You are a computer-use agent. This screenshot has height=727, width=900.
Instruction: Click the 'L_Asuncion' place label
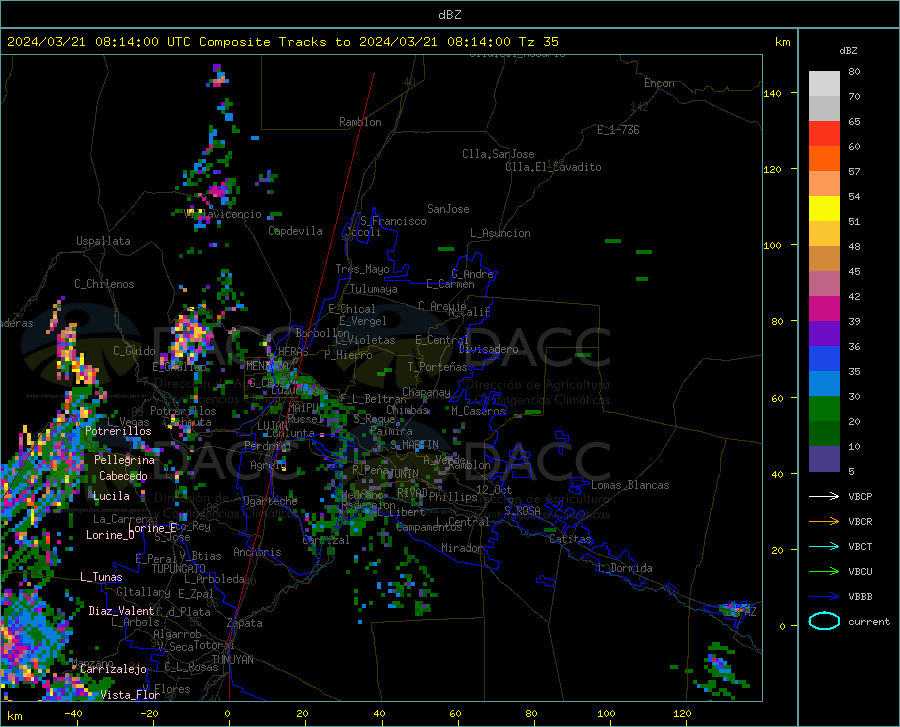tap(500, 233)
